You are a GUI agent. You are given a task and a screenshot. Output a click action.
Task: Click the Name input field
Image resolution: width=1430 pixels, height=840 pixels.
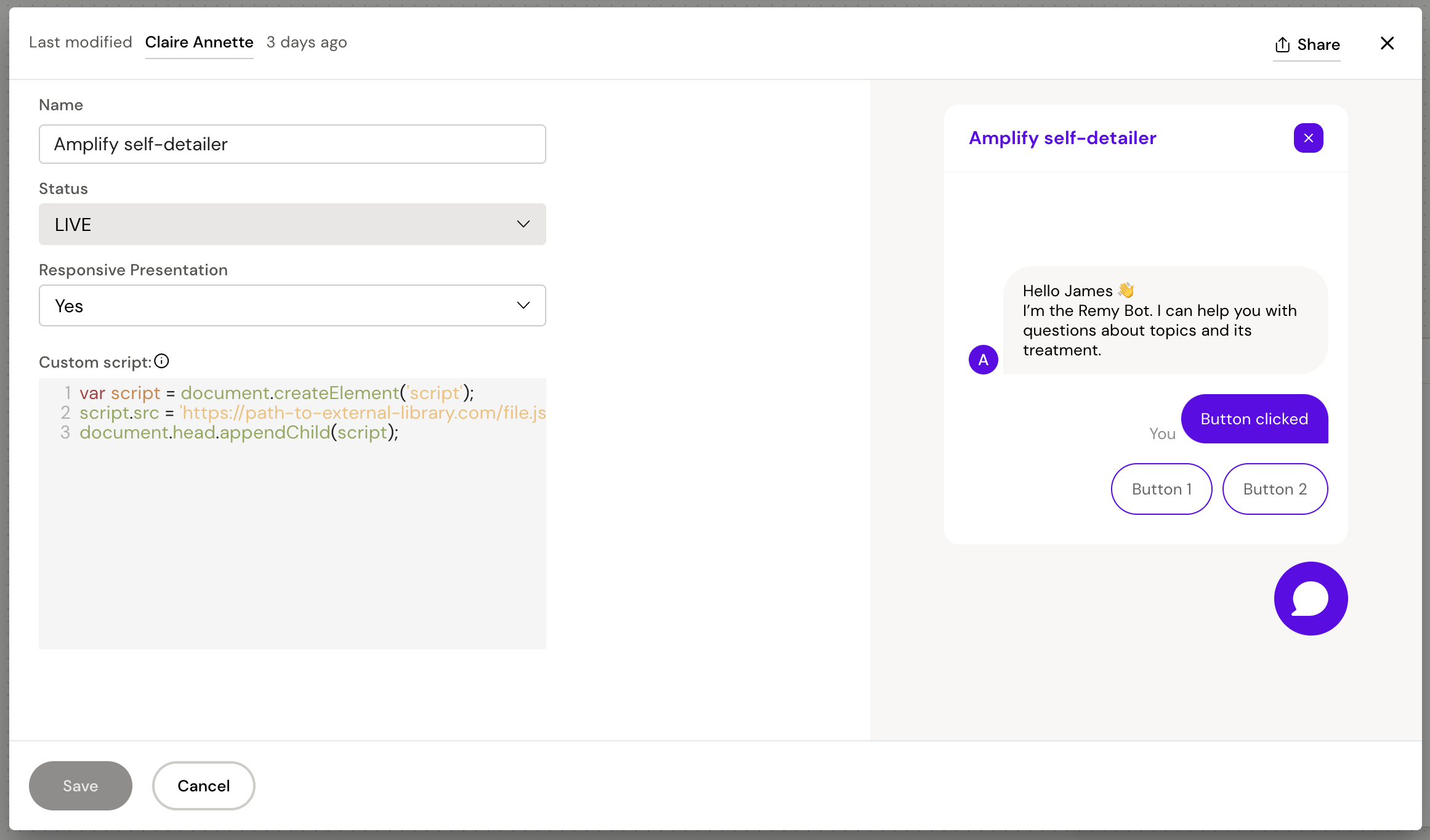[x=292, y=144]
